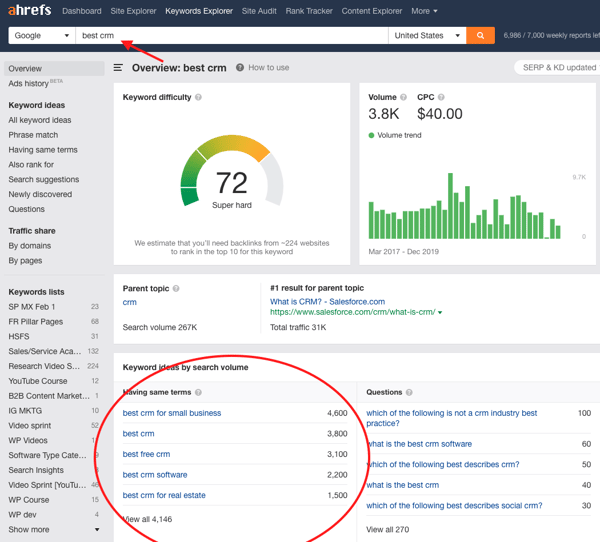Click the help icon next to Parent topic
Screen dimensions: 600x542
click(x=176, y=289)
